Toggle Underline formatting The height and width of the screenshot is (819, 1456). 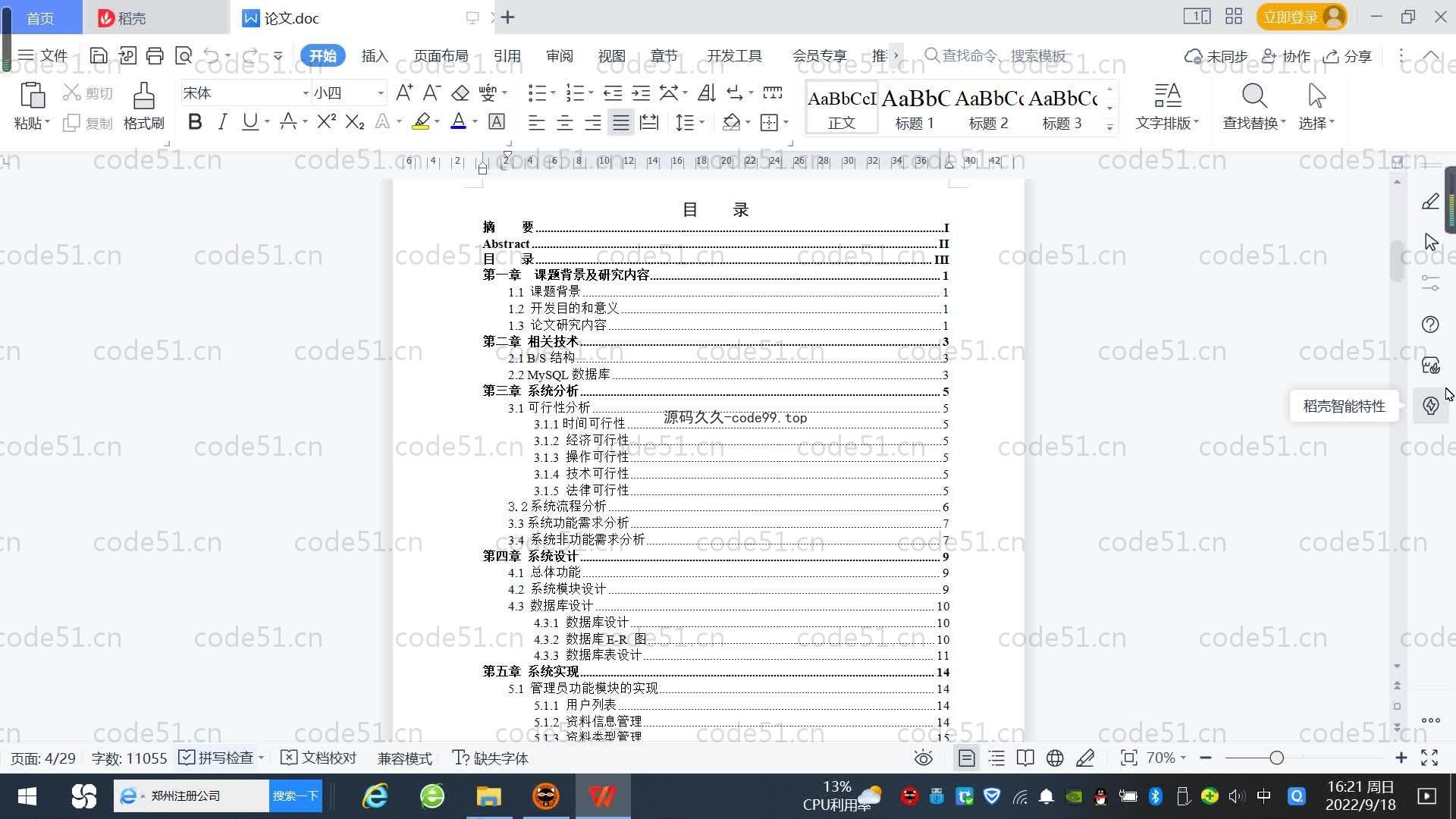[249, 121]
